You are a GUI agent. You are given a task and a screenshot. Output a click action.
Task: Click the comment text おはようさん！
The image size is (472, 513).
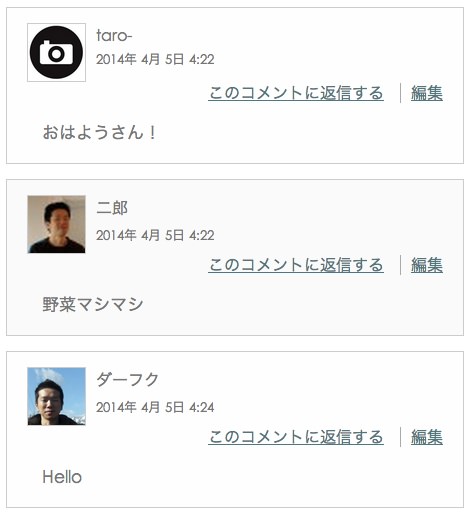click(x=99, y=132)
